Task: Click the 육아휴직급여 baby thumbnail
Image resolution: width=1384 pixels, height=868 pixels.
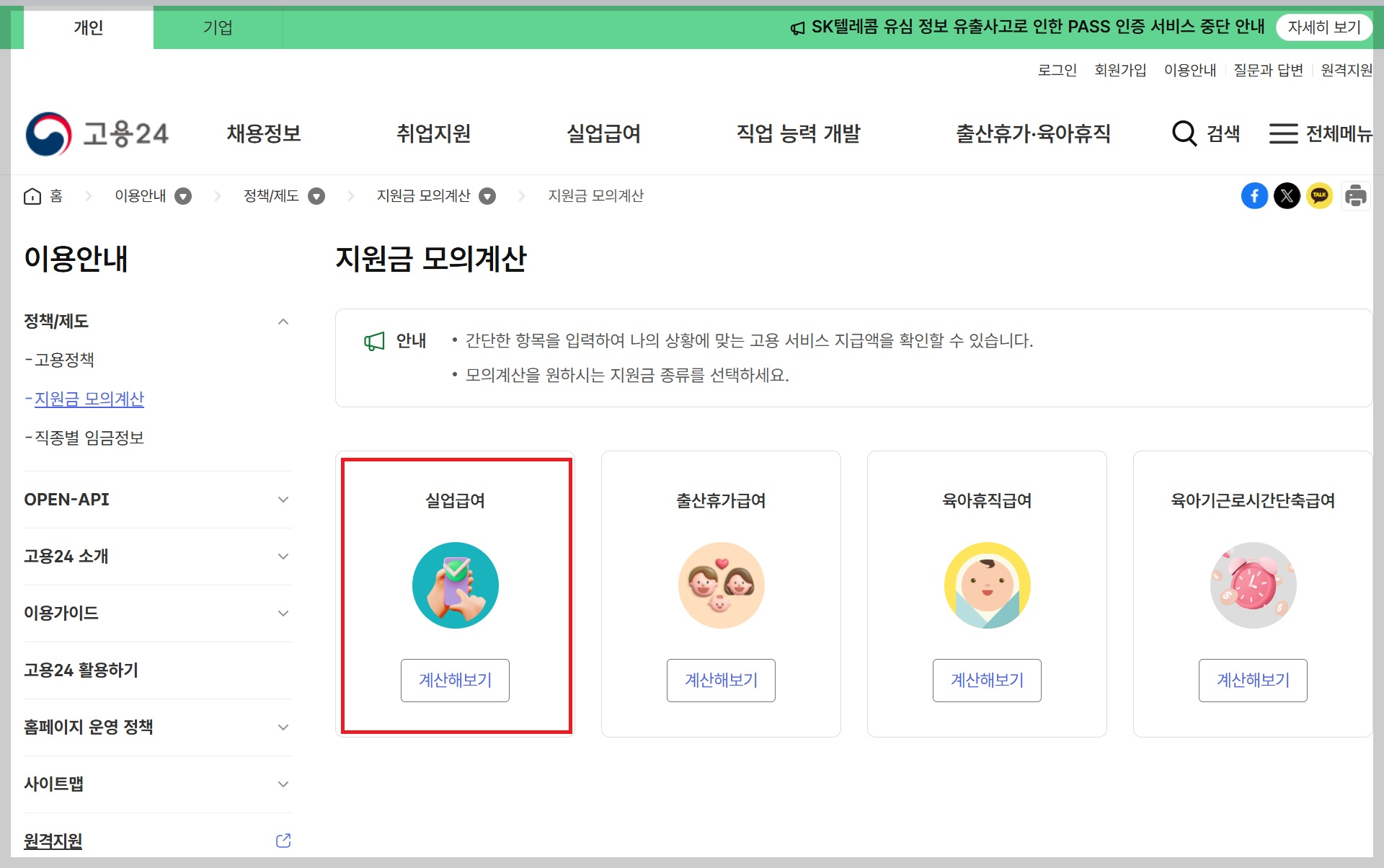Action: click(x=987, y=585)
